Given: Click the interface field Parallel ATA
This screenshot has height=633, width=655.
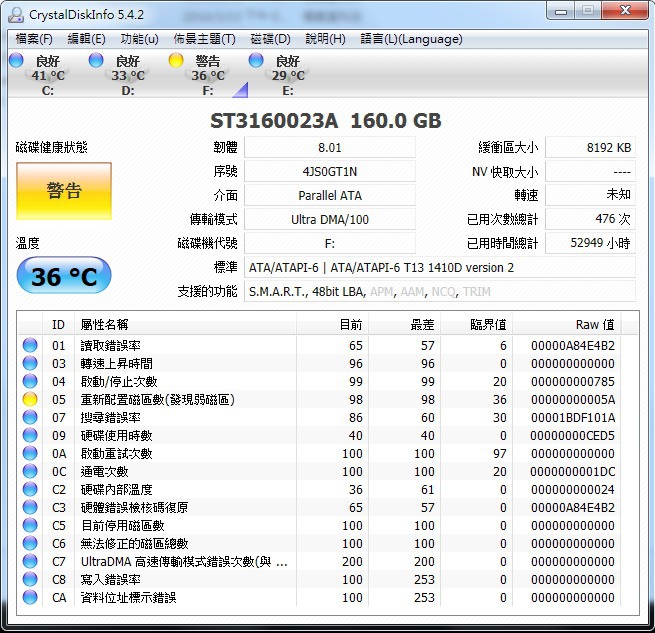Looking at the screenshot, I should click(330, 196).
